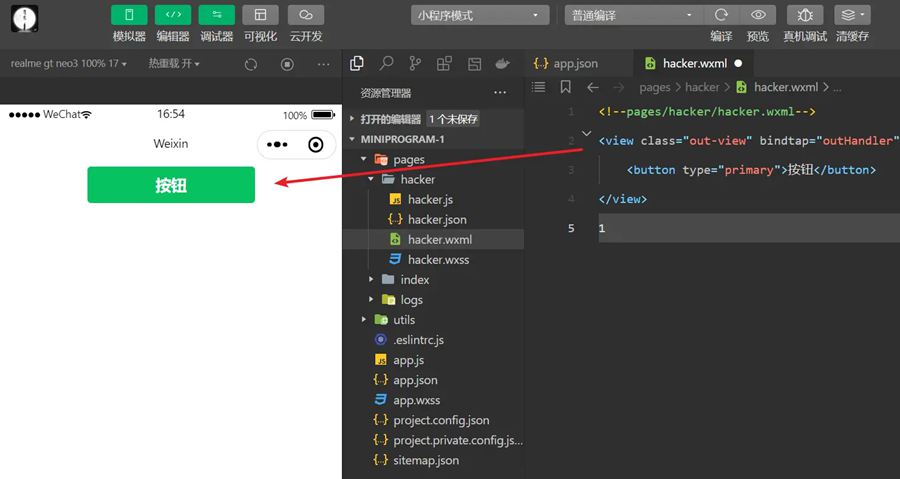Toggle the Editor panel button
The width and height of the screenshot is (900, 479).
172,15
